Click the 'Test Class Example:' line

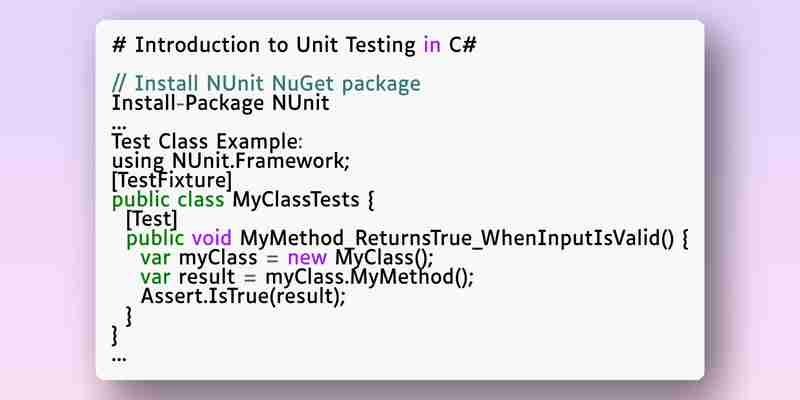(x=208, y=141)
